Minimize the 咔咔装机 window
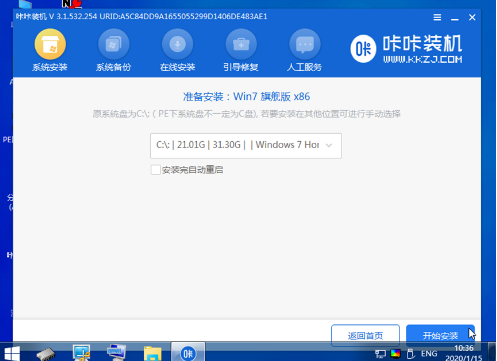The width and height of the screenshot is (497, 361). 455,18
